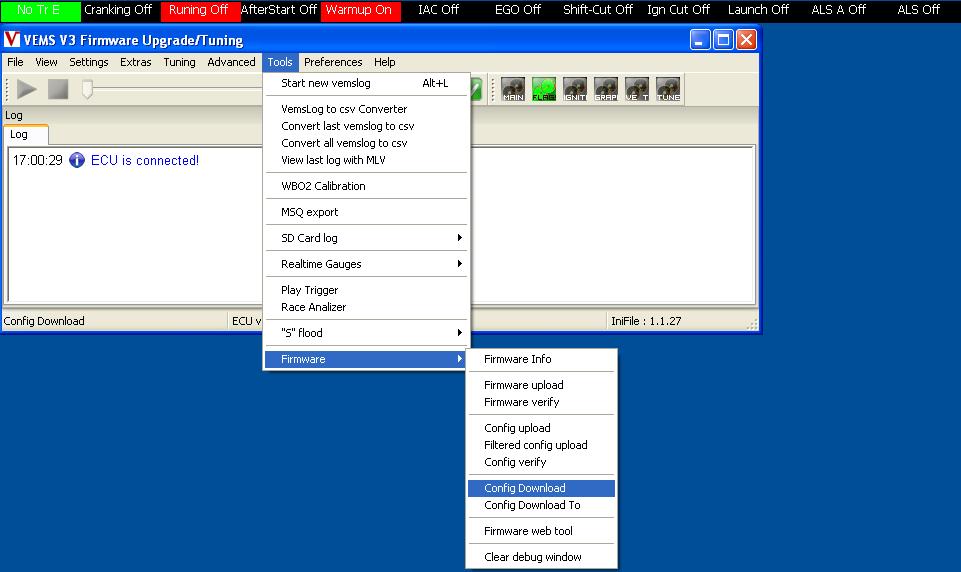Close the open Tools menu
Viewport: 961px width, 572px height.
pos(280,62)
